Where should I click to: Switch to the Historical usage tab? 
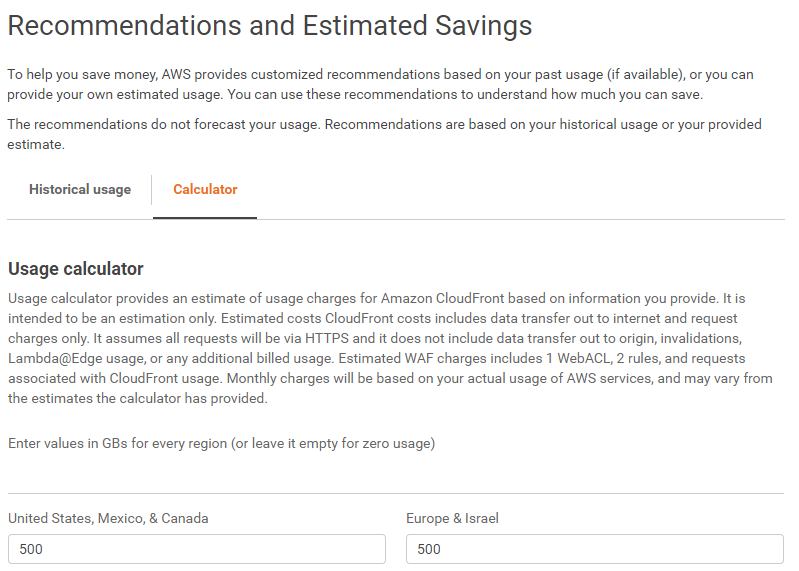click(x=79, y=189)
